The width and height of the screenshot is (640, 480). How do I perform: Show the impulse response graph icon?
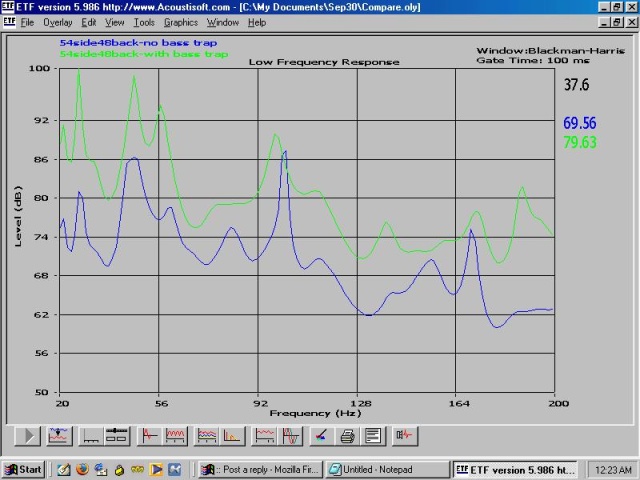coord(150,436)
